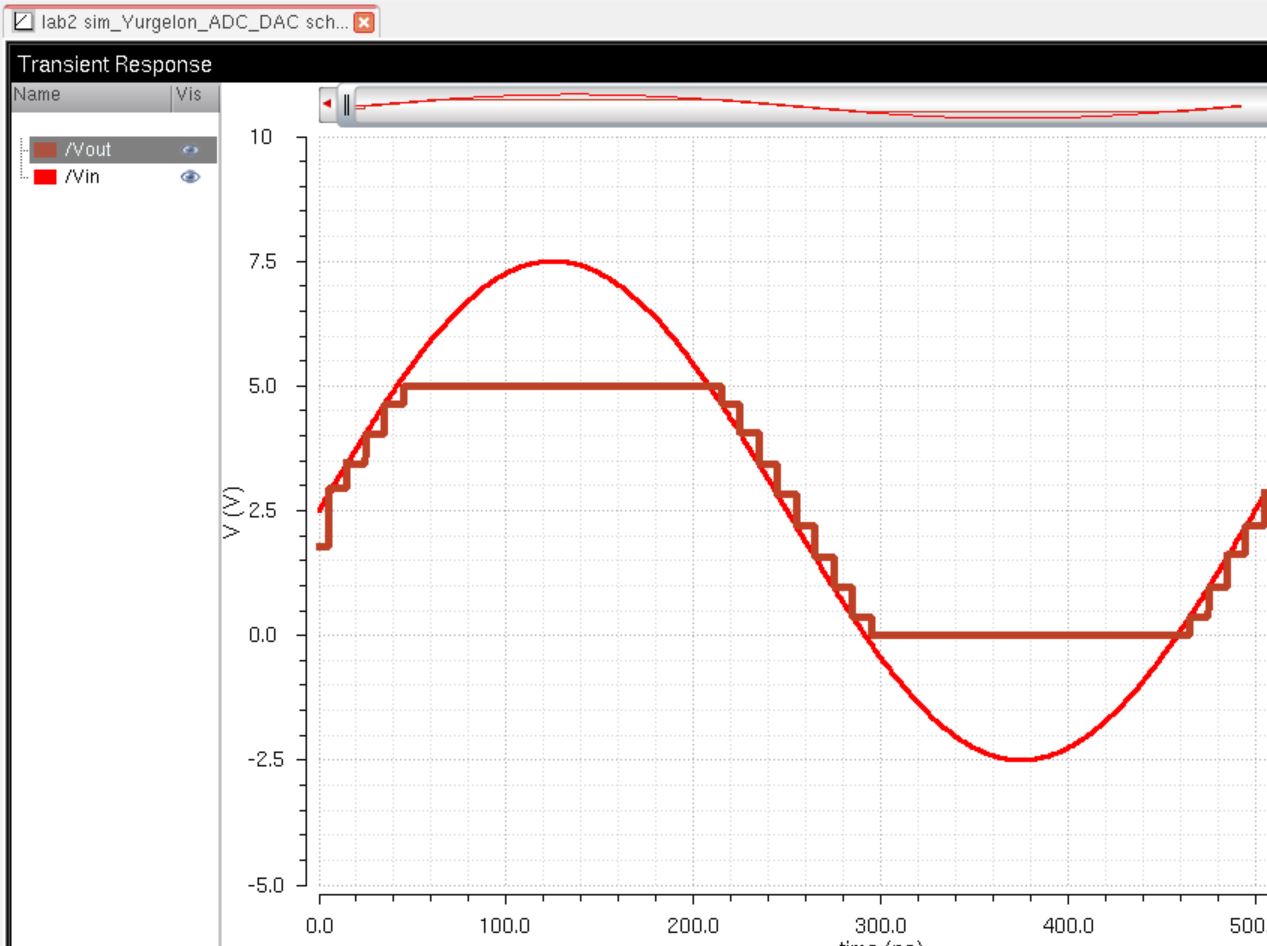Click the /Vout color swatch in legend
1267x946 pixels.
46,150
